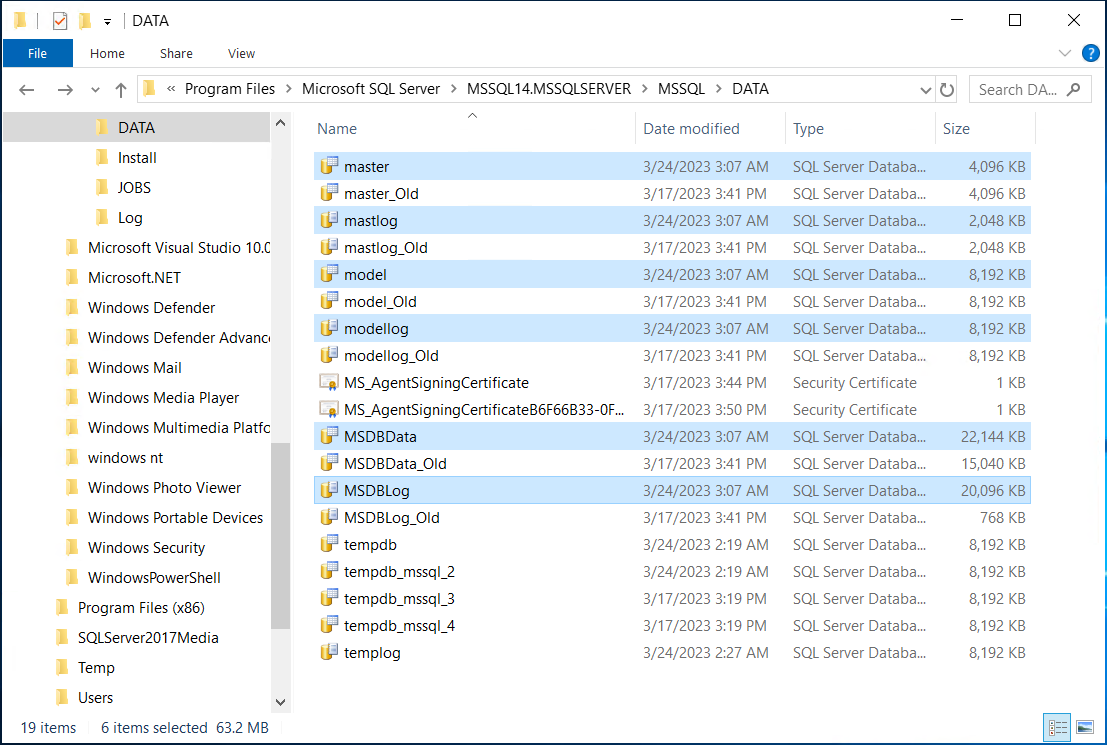
Task: Open the recent locations dropdown arrow
Action: pos(93,89)
